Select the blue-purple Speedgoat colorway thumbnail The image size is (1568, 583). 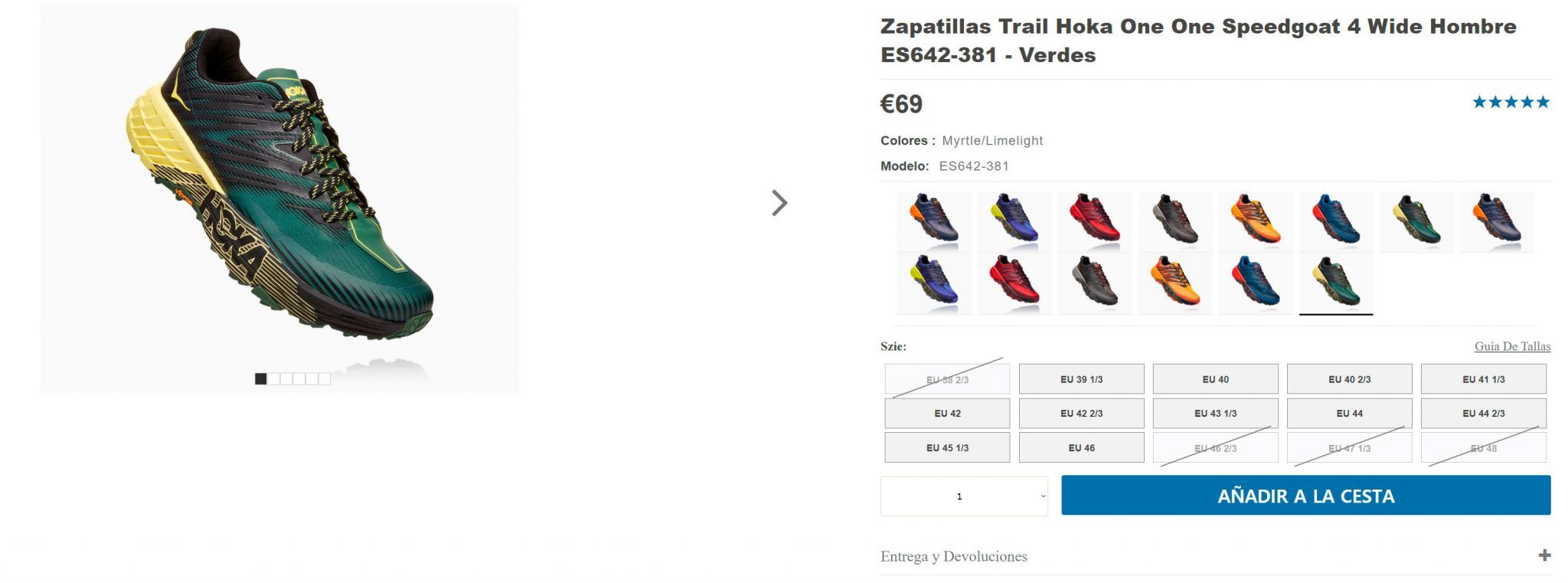tap(1016, 224)
